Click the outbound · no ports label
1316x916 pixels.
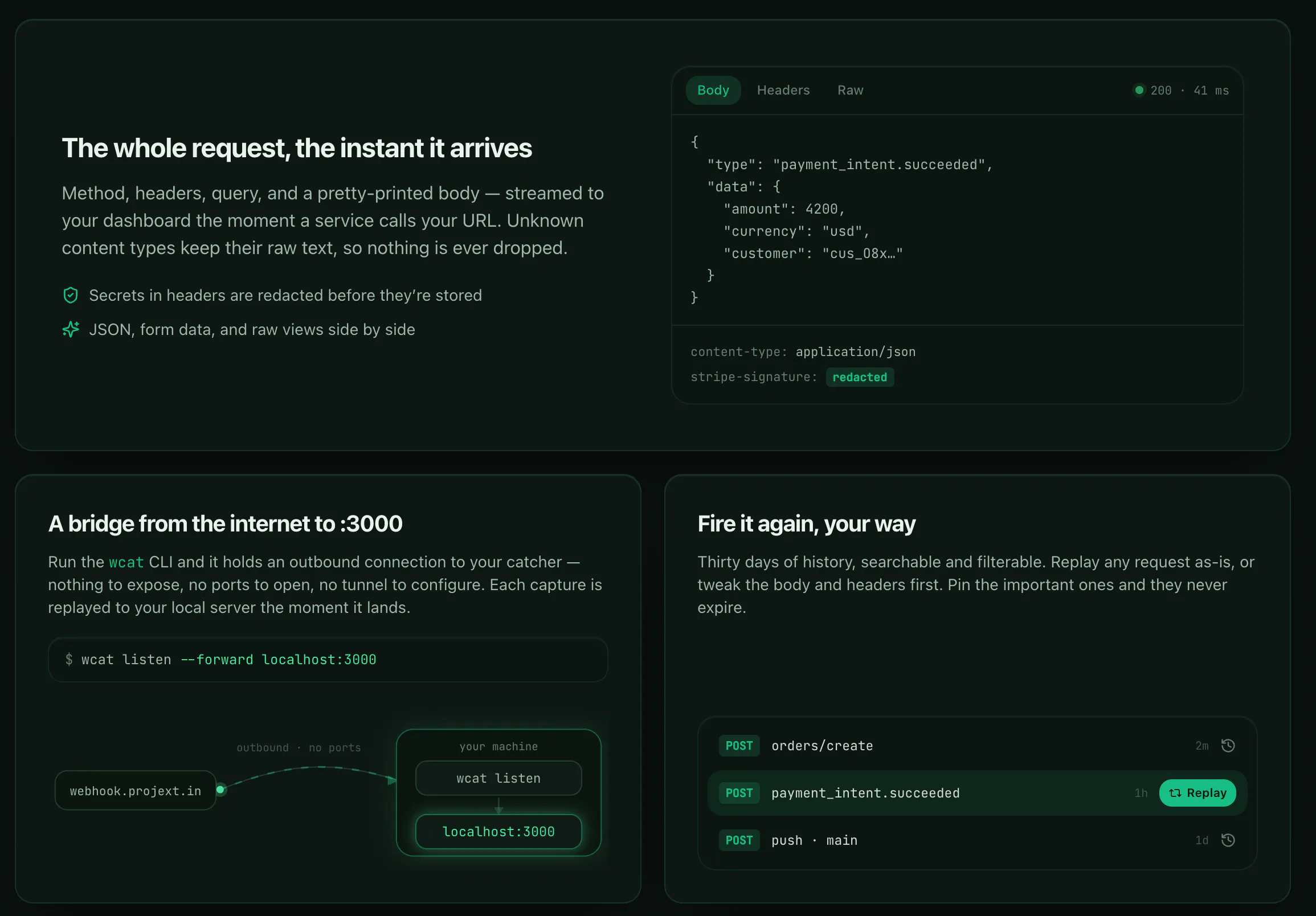(299, 747)
